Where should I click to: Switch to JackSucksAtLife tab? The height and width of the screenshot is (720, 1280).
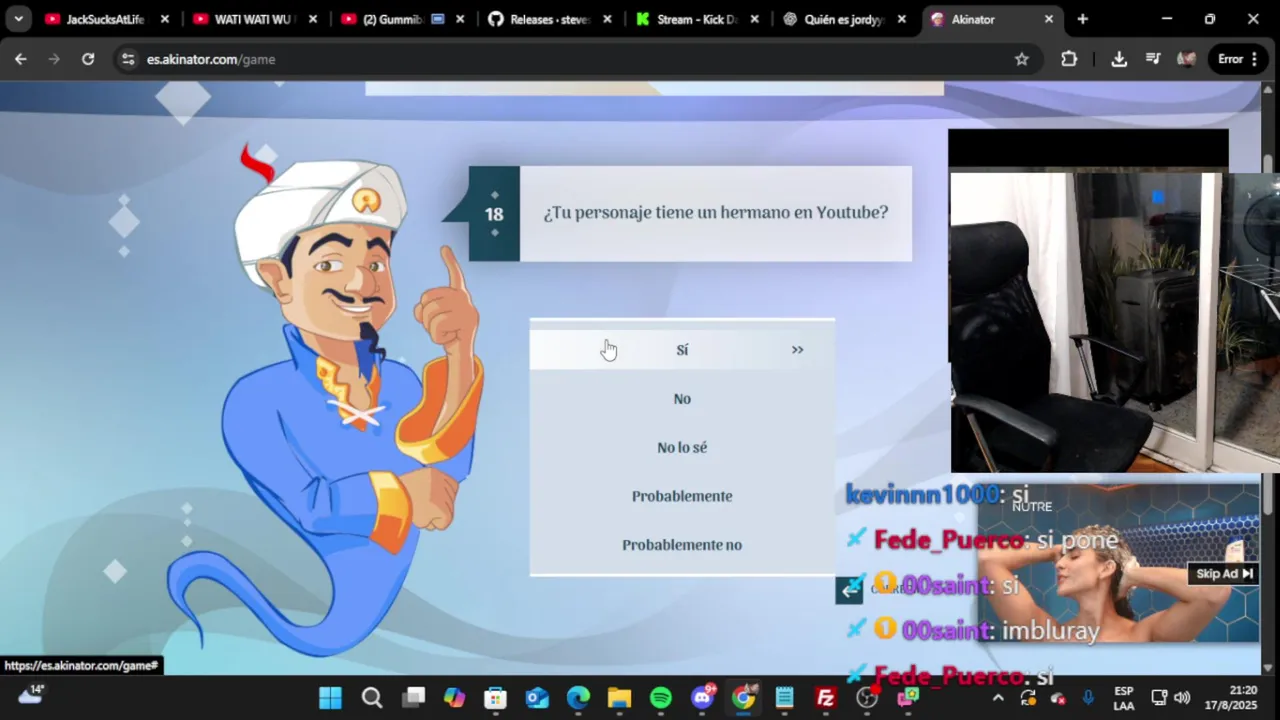tap(95, 19)
